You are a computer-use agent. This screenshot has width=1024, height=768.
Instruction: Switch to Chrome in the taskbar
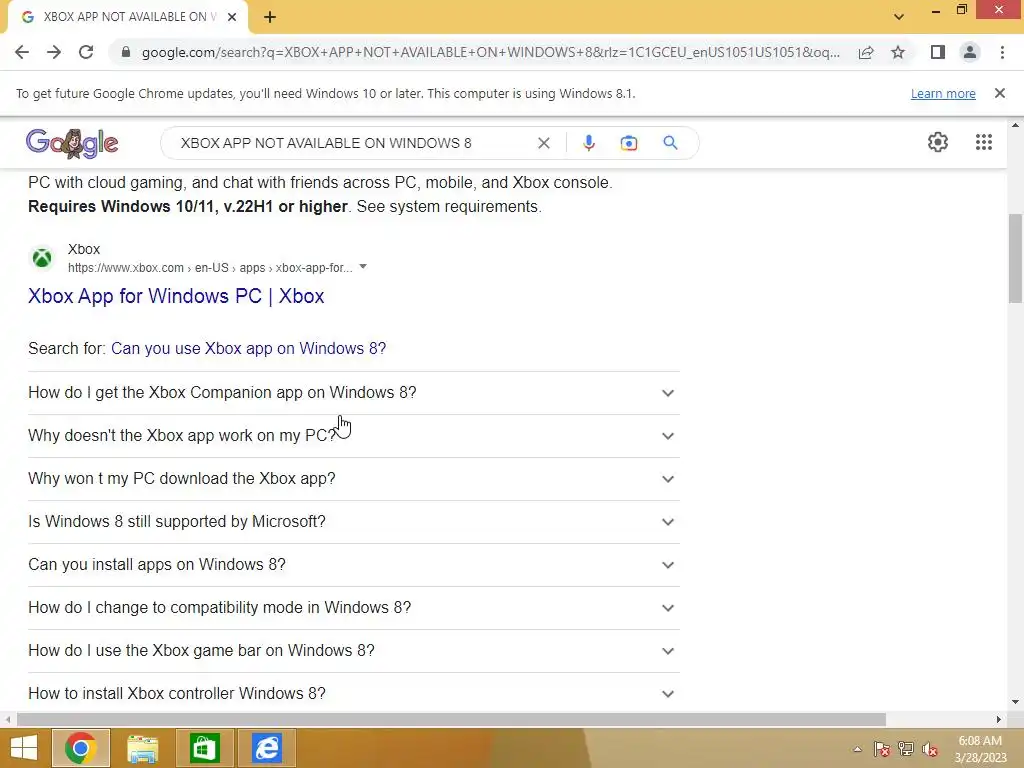pos(81,748)
